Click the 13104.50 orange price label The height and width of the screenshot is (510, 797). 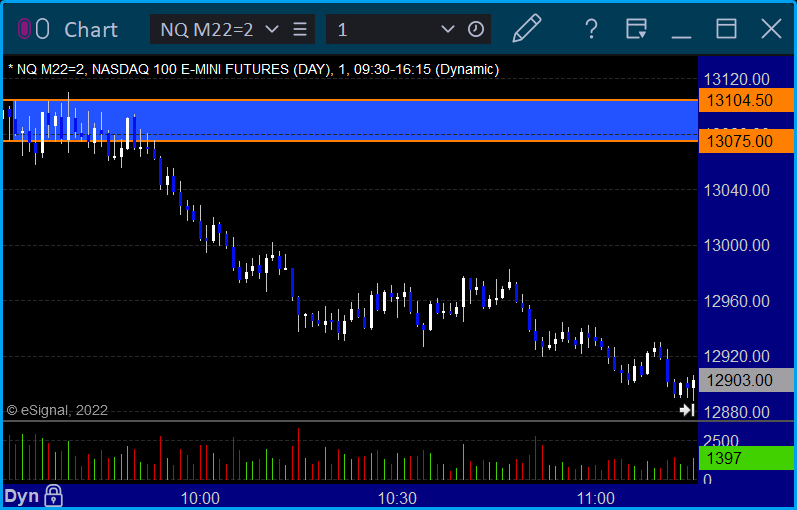746,100
